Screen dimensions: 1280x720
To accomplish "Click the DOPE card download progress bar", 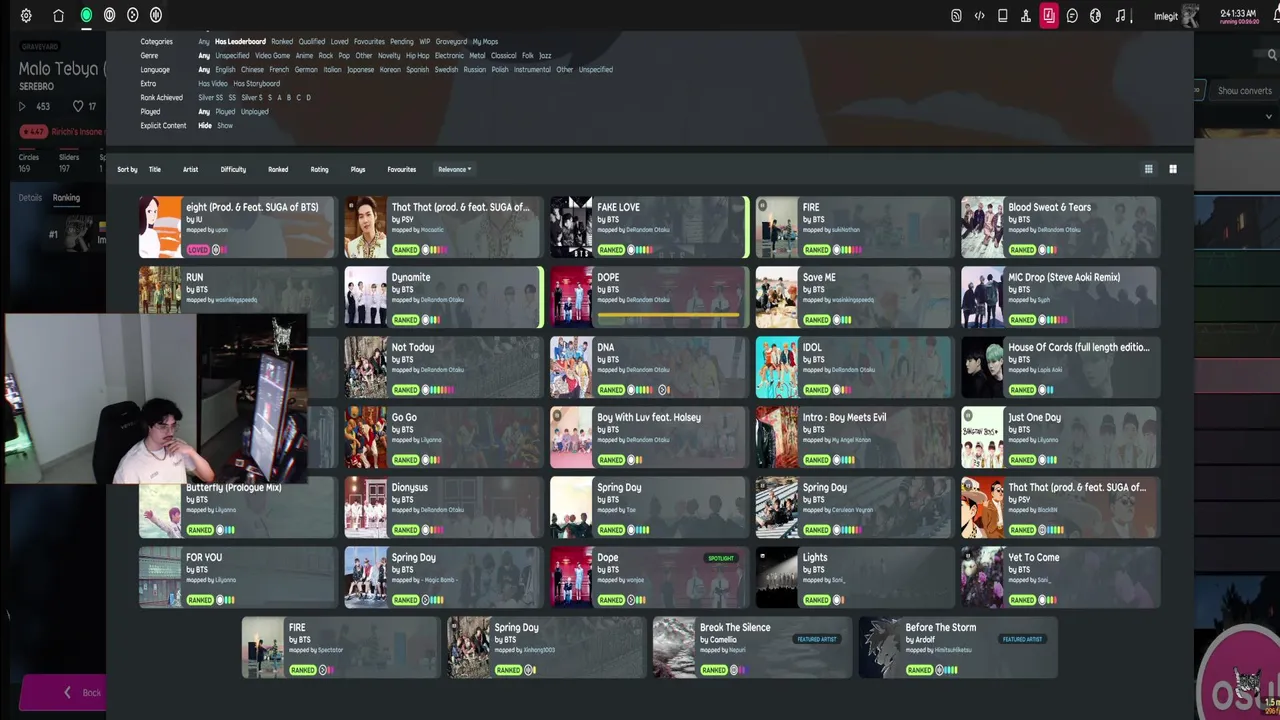I will [x=668, y=314].
